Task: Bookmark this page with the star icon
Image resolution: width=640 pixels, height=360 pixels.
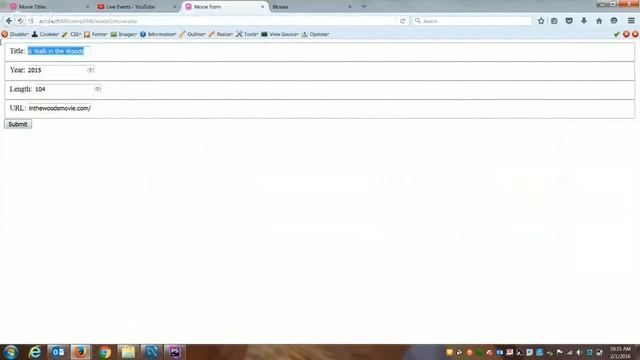Action: (x=541, y=21)
